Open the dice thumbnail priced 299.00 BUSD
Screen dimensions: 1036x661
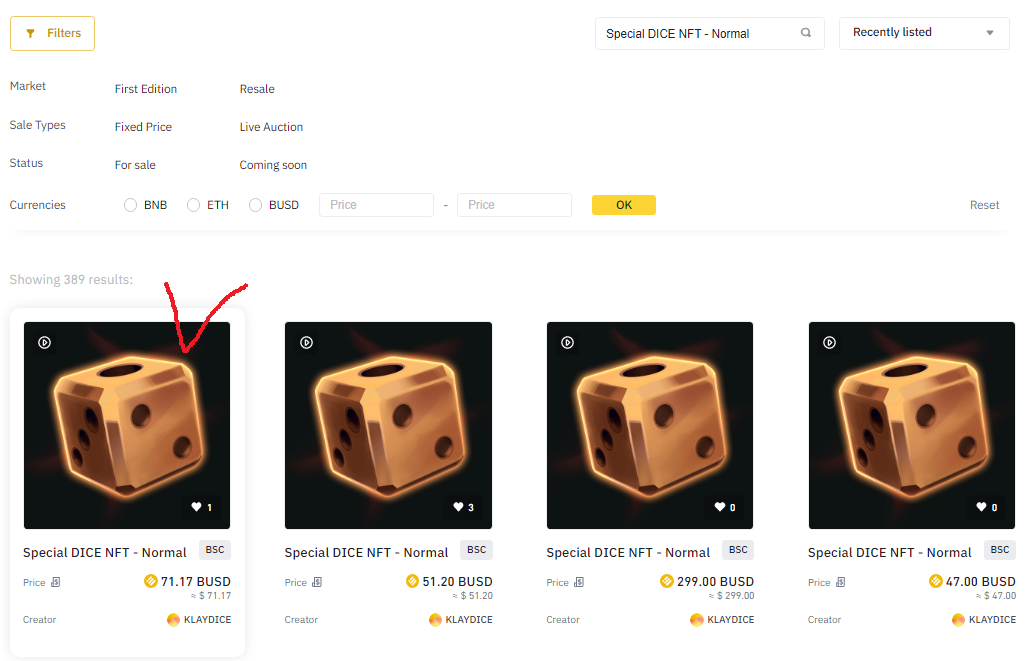[x=649, y=426]
